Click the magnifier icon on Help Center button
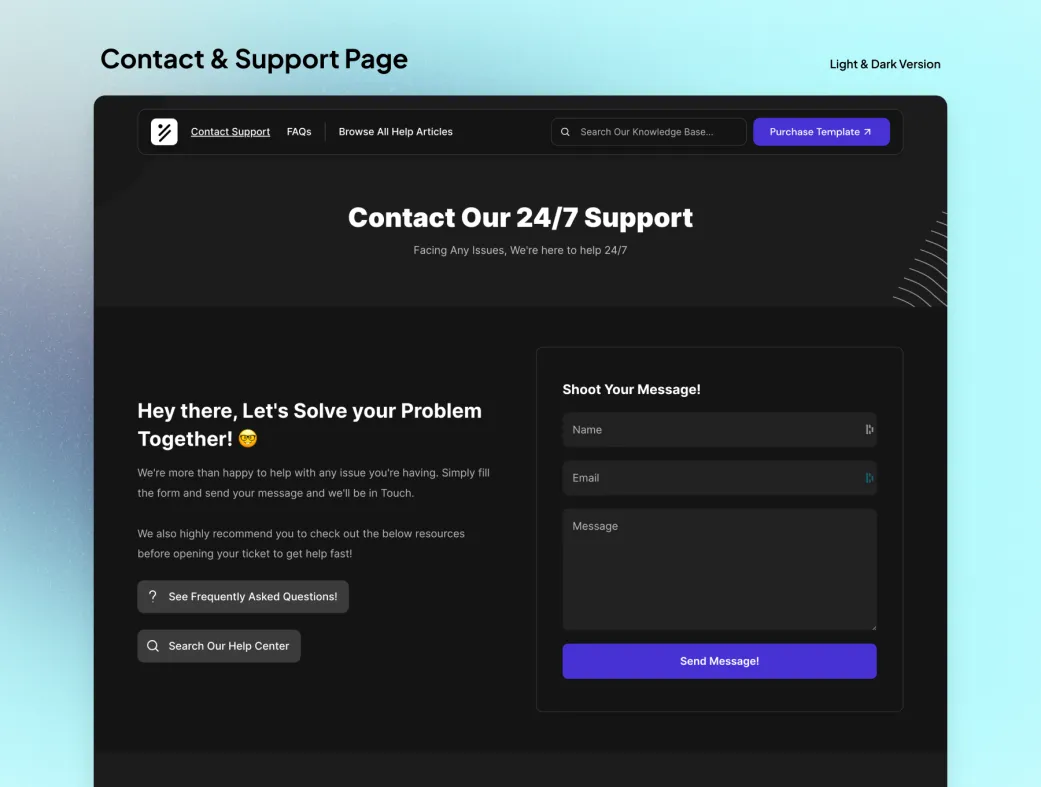1041x787 pixels. pos(153,646)
